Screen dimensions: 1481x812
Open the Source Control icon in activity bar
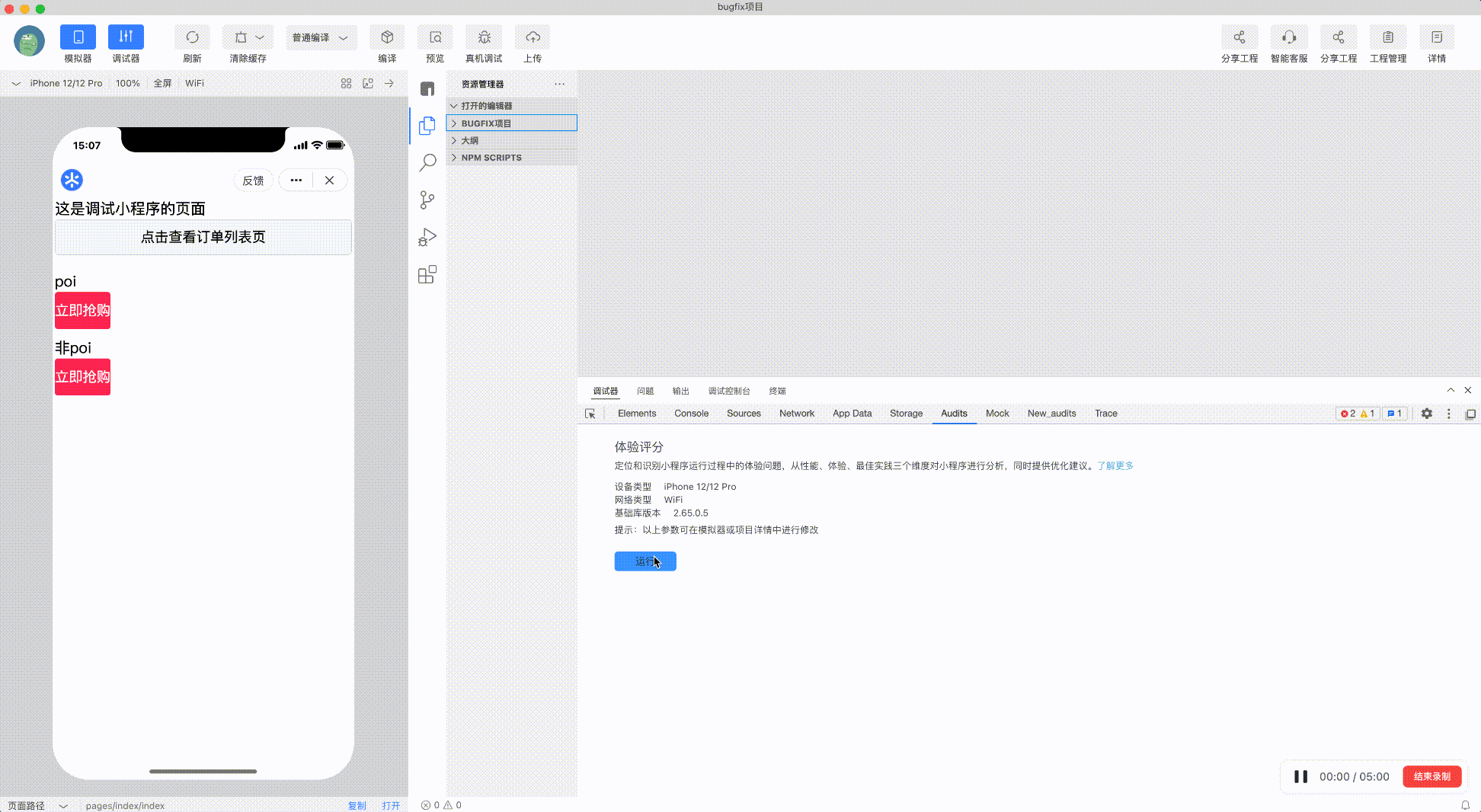coord(427,200)
